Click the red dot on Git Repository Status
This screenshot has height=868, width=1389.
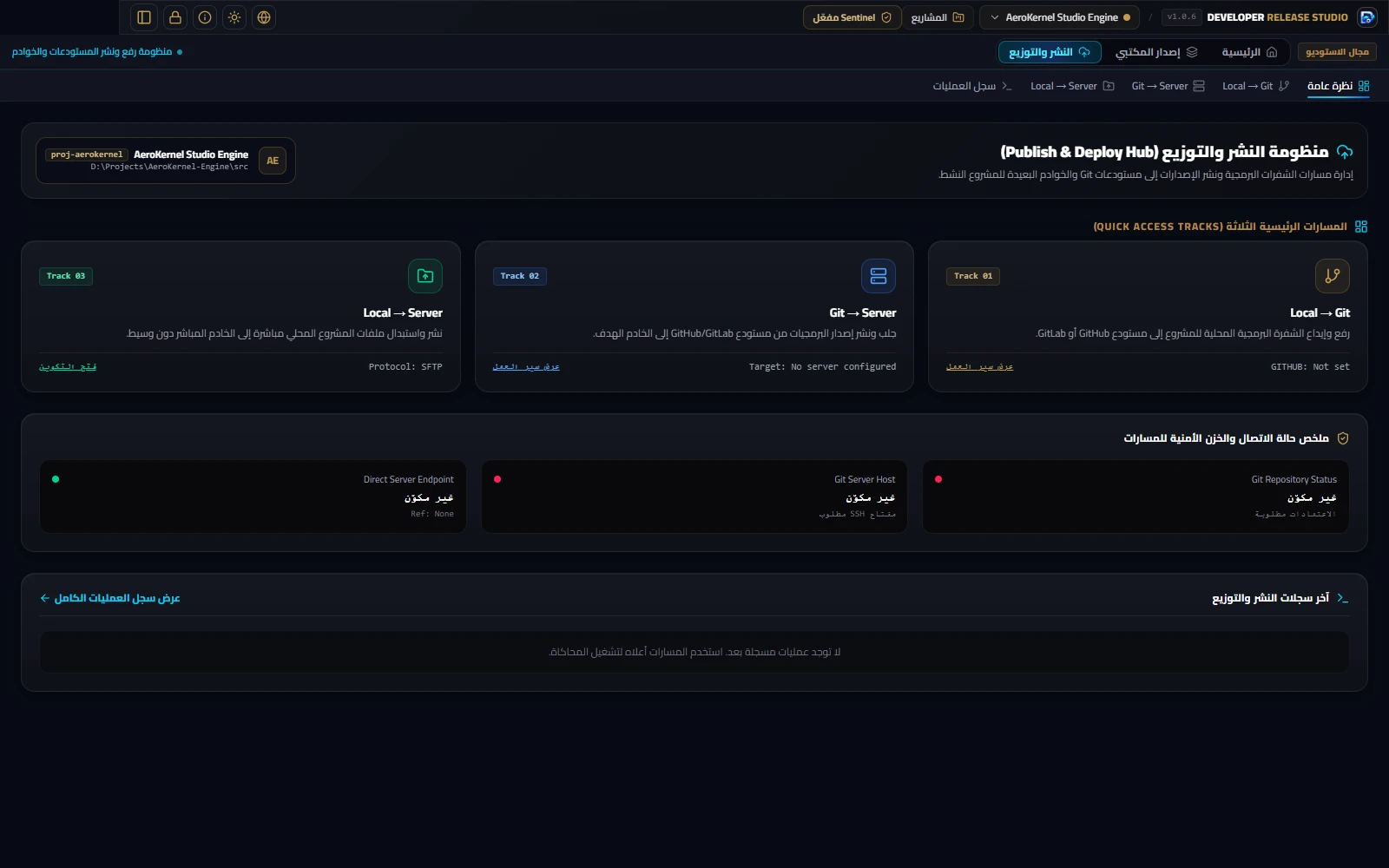click(x=938, y=479)
